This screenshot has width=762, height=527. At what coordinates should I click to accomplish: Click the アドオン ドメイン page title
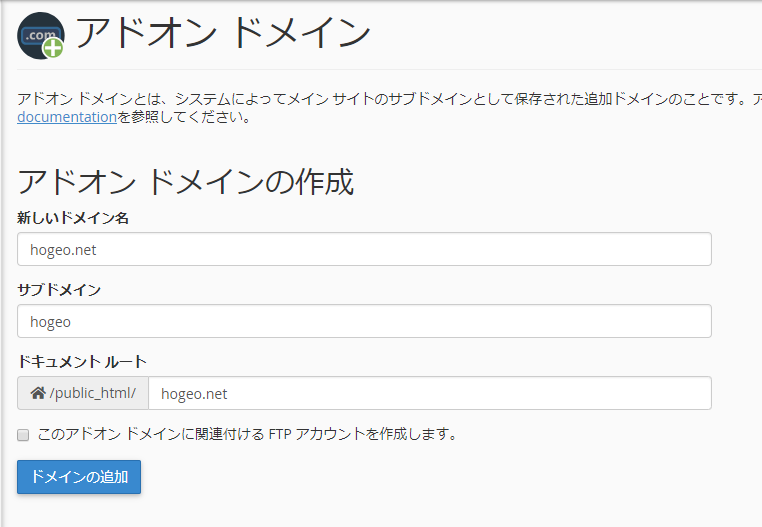pos(223,33)
